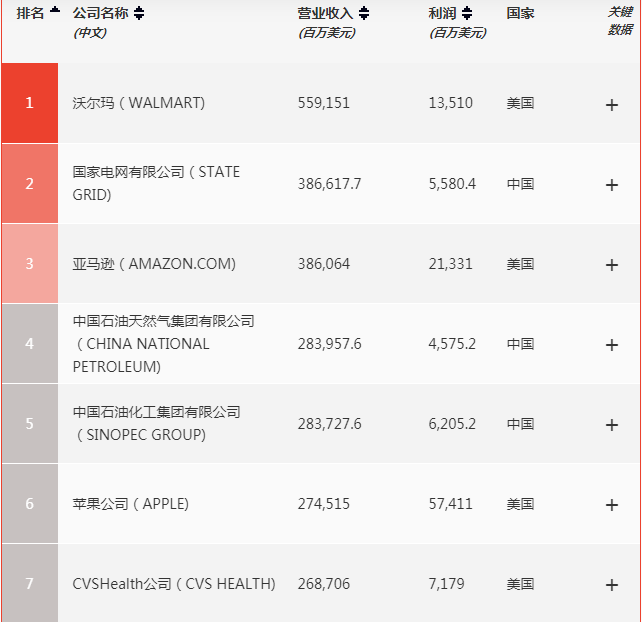The height and width of the screenshot is (622, 642).
Task: Sort table by 排名 column arrow
Action: click(54, 12)
